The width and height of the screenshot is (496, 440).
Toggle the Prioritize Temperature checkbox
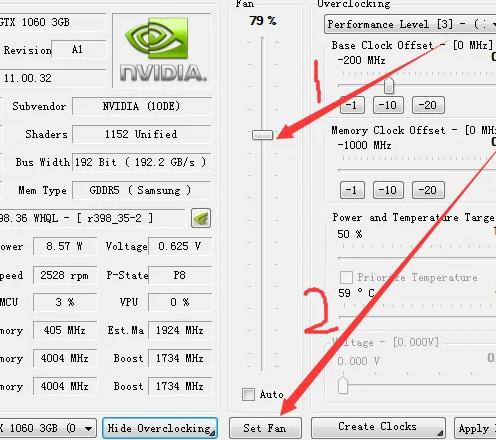coord(346,277)
